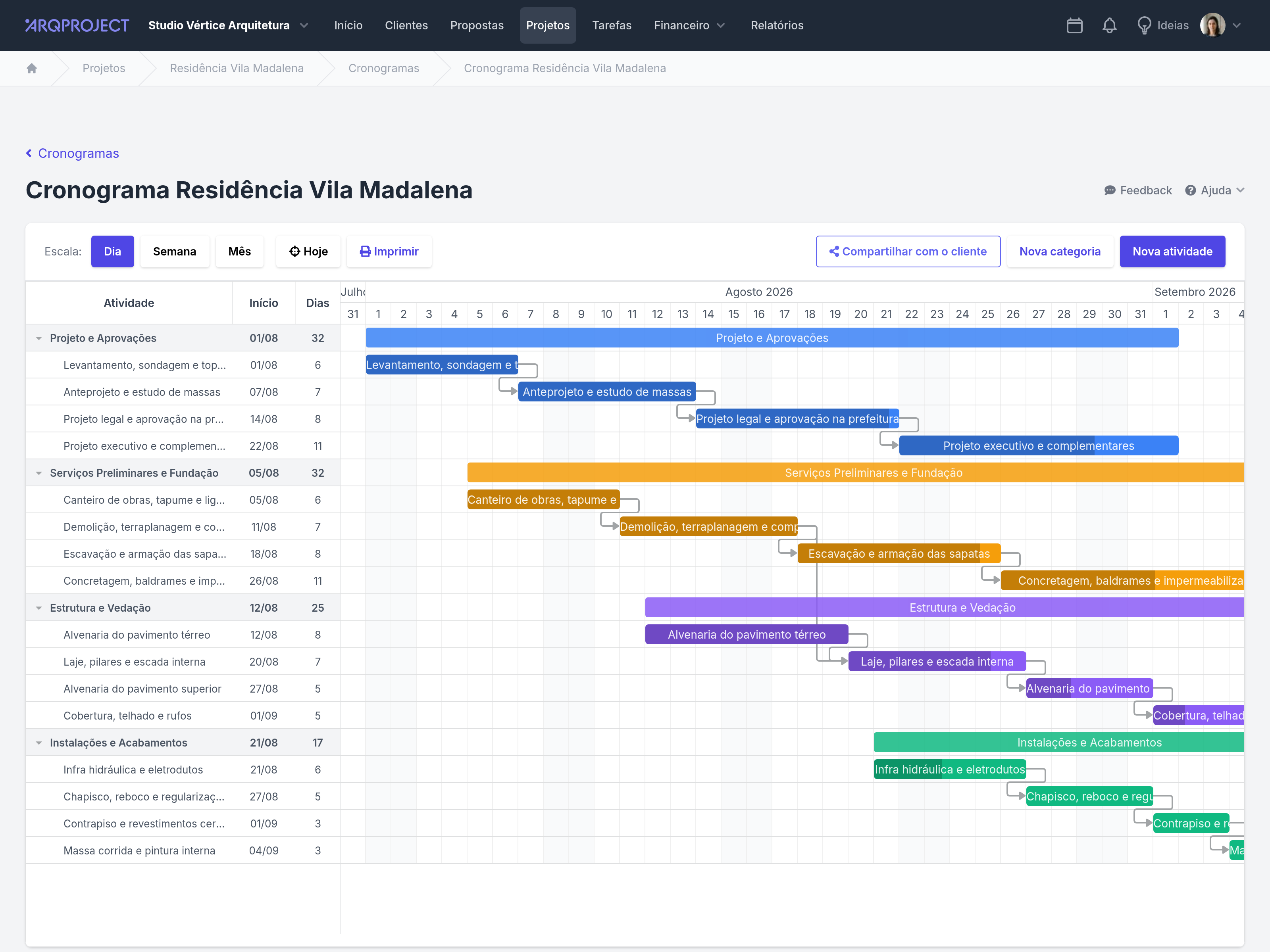Select Alvenaria do pavimento térreo bar

(747, 635)
